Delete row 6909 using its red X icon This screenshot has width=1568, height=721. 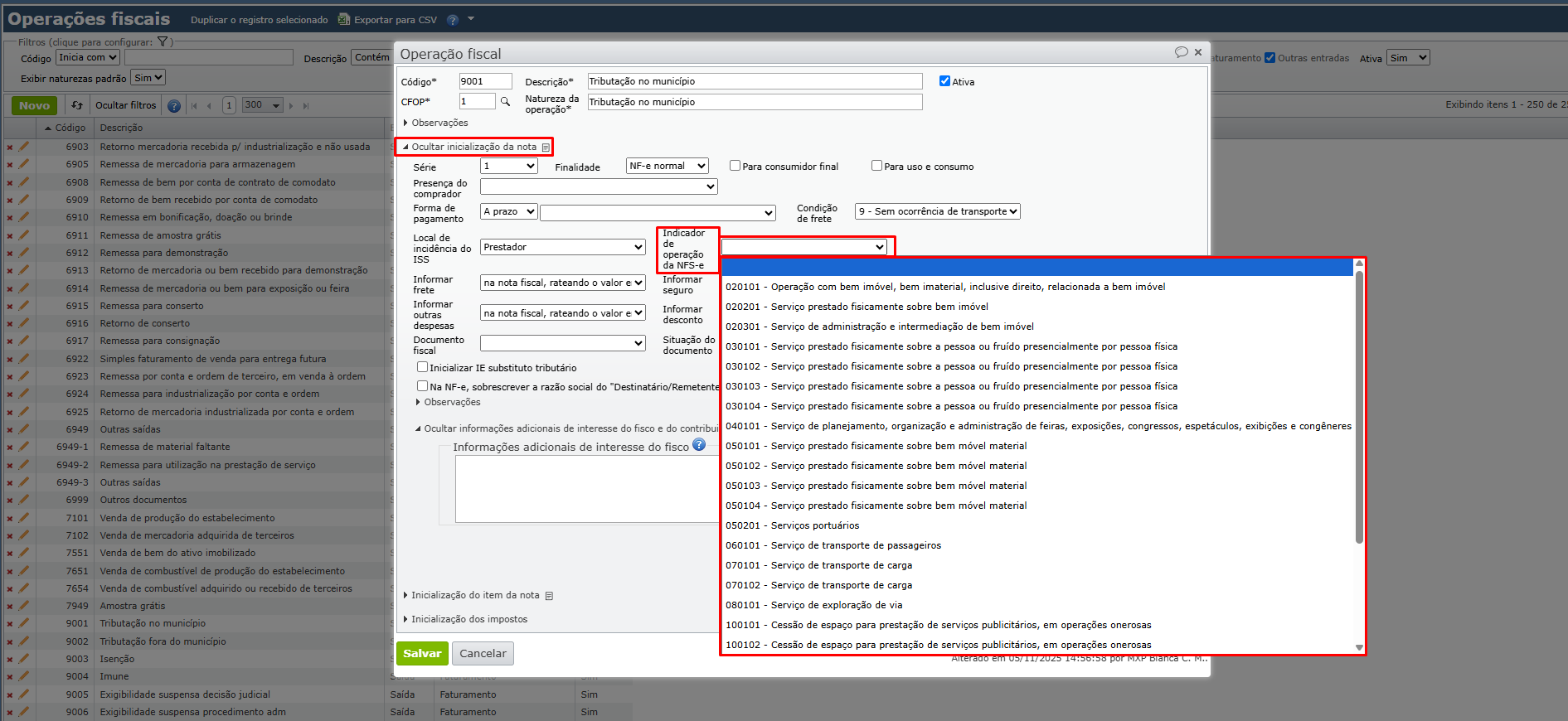coord(10,200)
